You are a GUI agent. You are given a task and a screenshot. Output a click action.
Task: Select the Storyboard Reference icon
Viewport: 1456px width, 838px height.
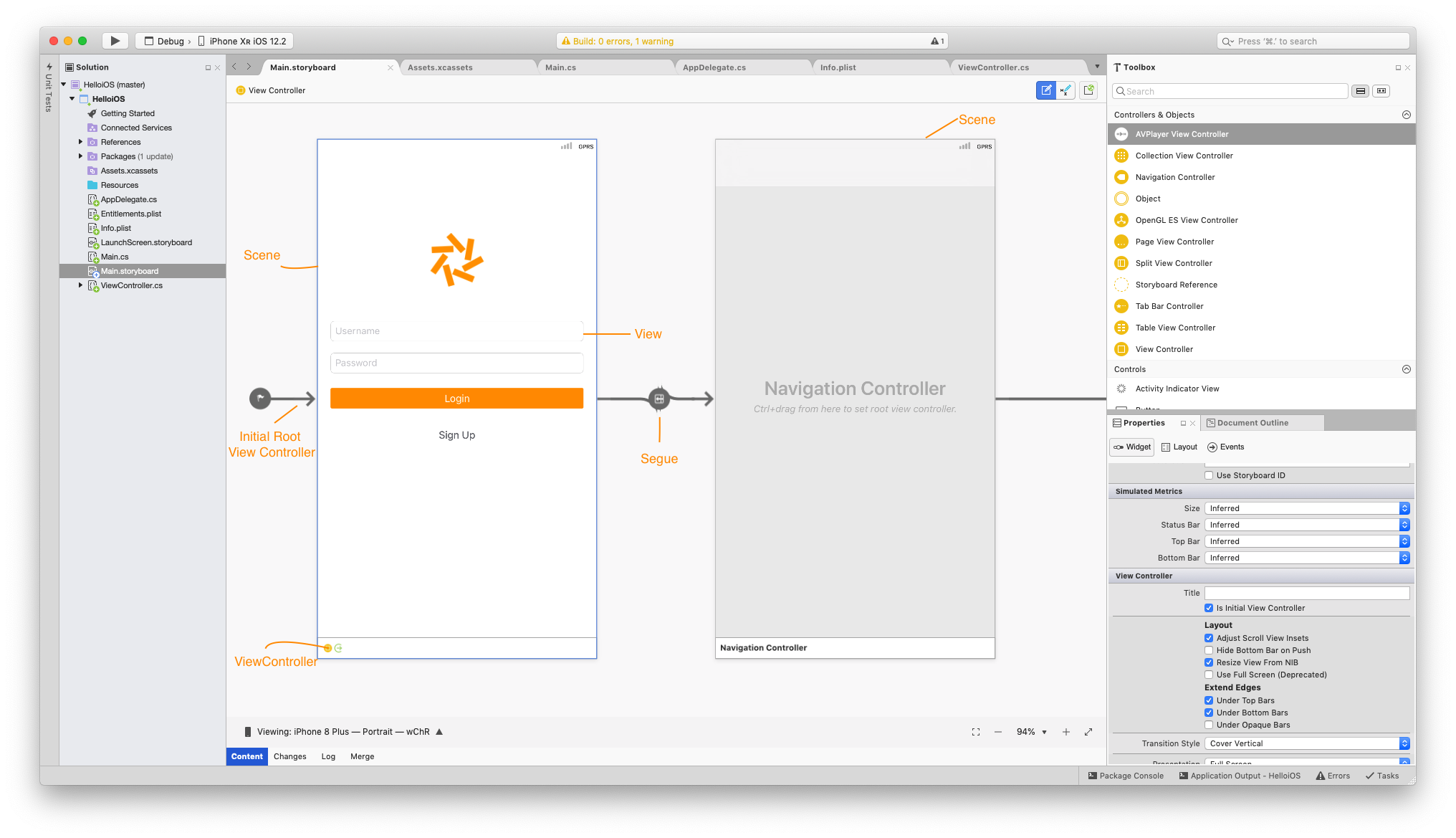pyautogui.click(x=1121, y=284)
